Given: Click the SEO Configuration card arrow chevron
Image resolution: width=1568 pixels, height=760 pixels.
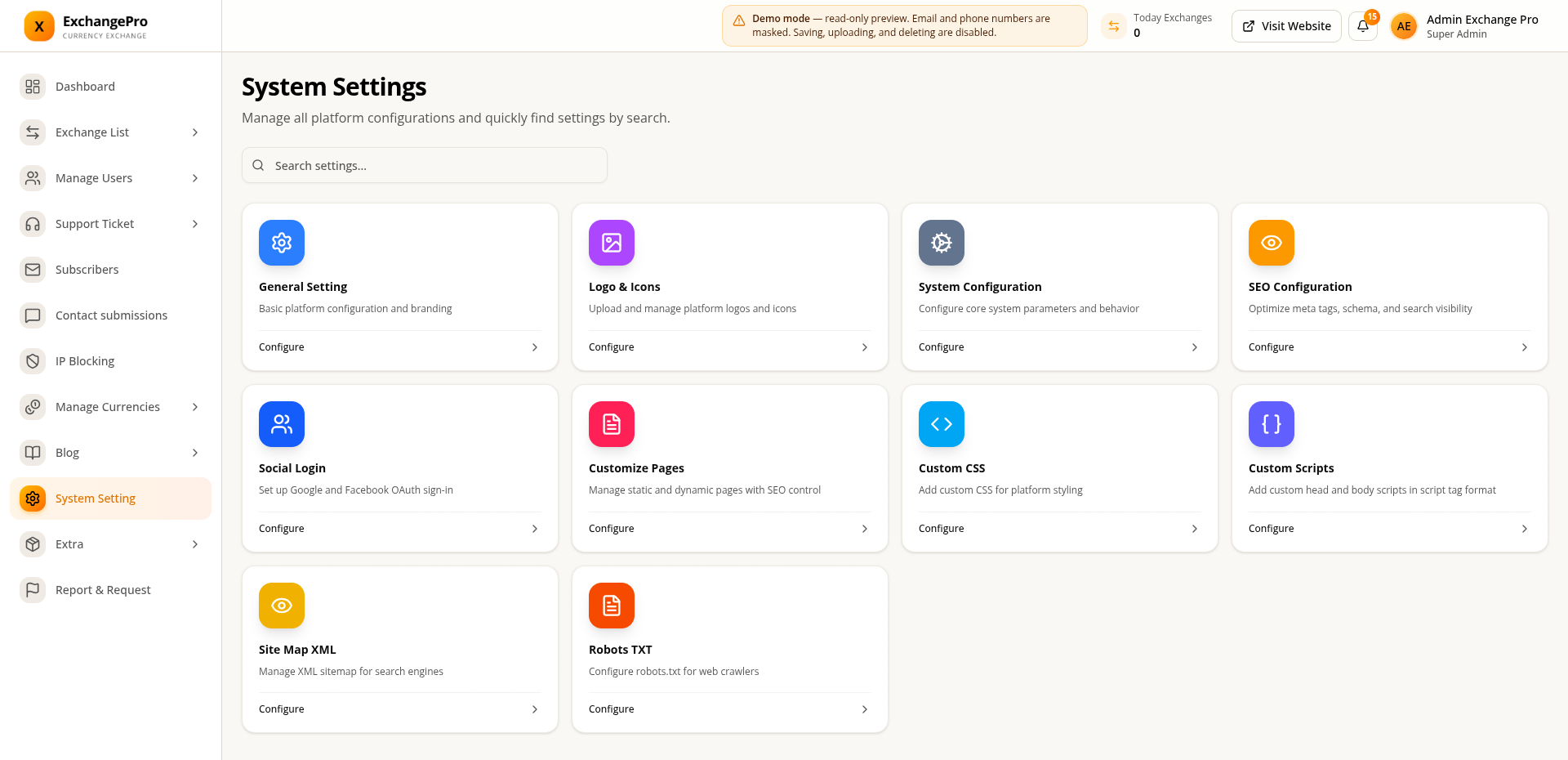Looking at the screenshot, I should click(1525, 347).
